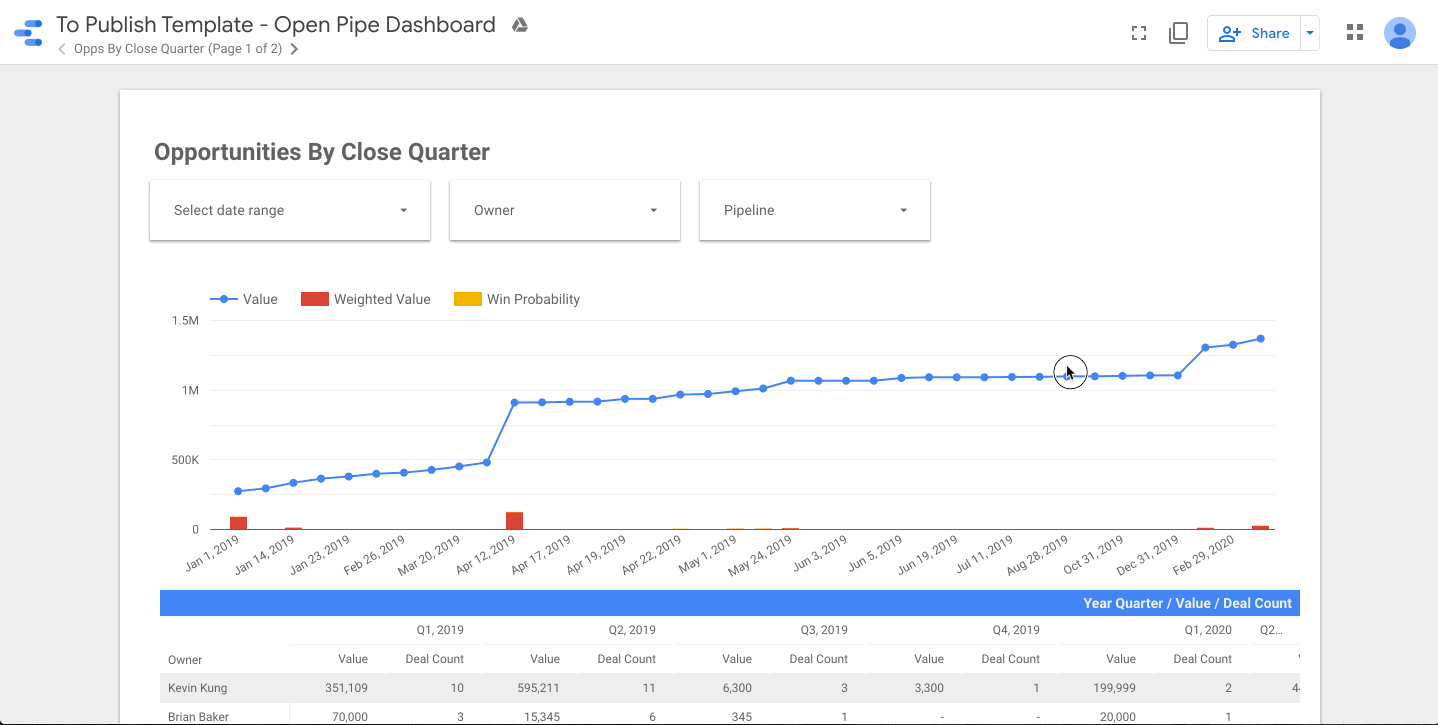1438x725 pixels.
Task: Click the report title text
Action: (275, 25)
